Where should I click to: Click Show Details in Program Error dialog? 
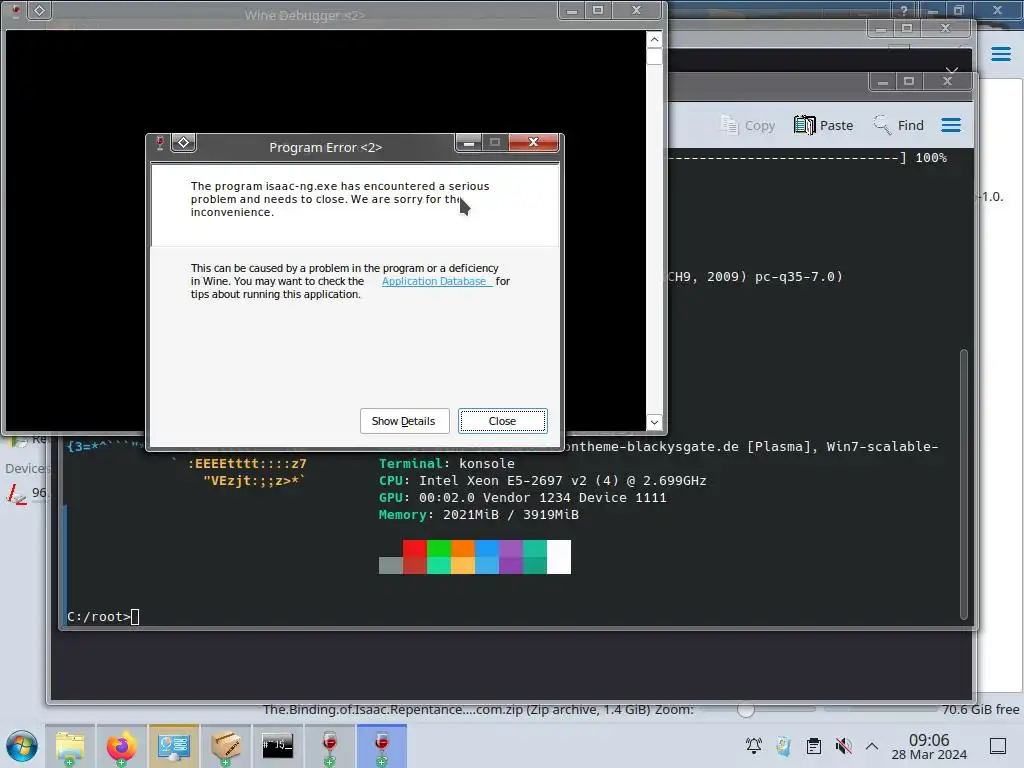(404, 421)
